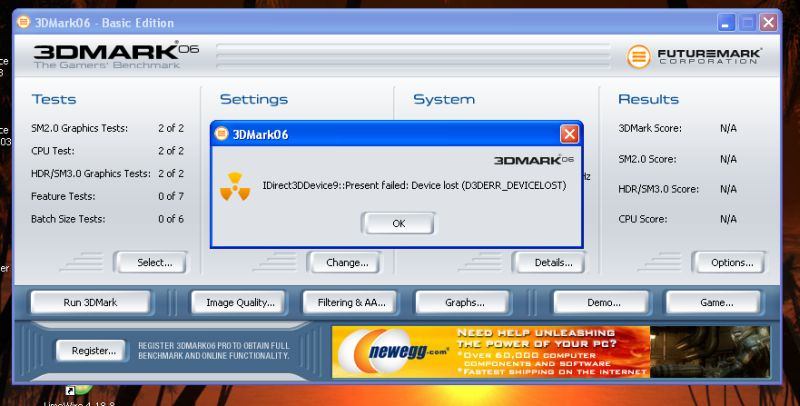This screenshot has width=800, height=406.
Task: Open results Options
Action: (x=729, y=262)
